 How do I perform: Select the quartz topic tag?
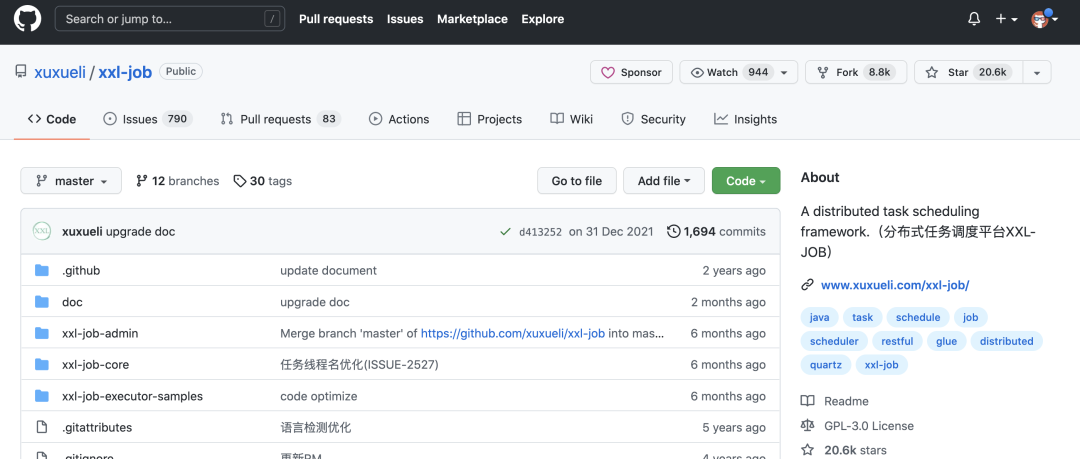[x=826, y=365]
